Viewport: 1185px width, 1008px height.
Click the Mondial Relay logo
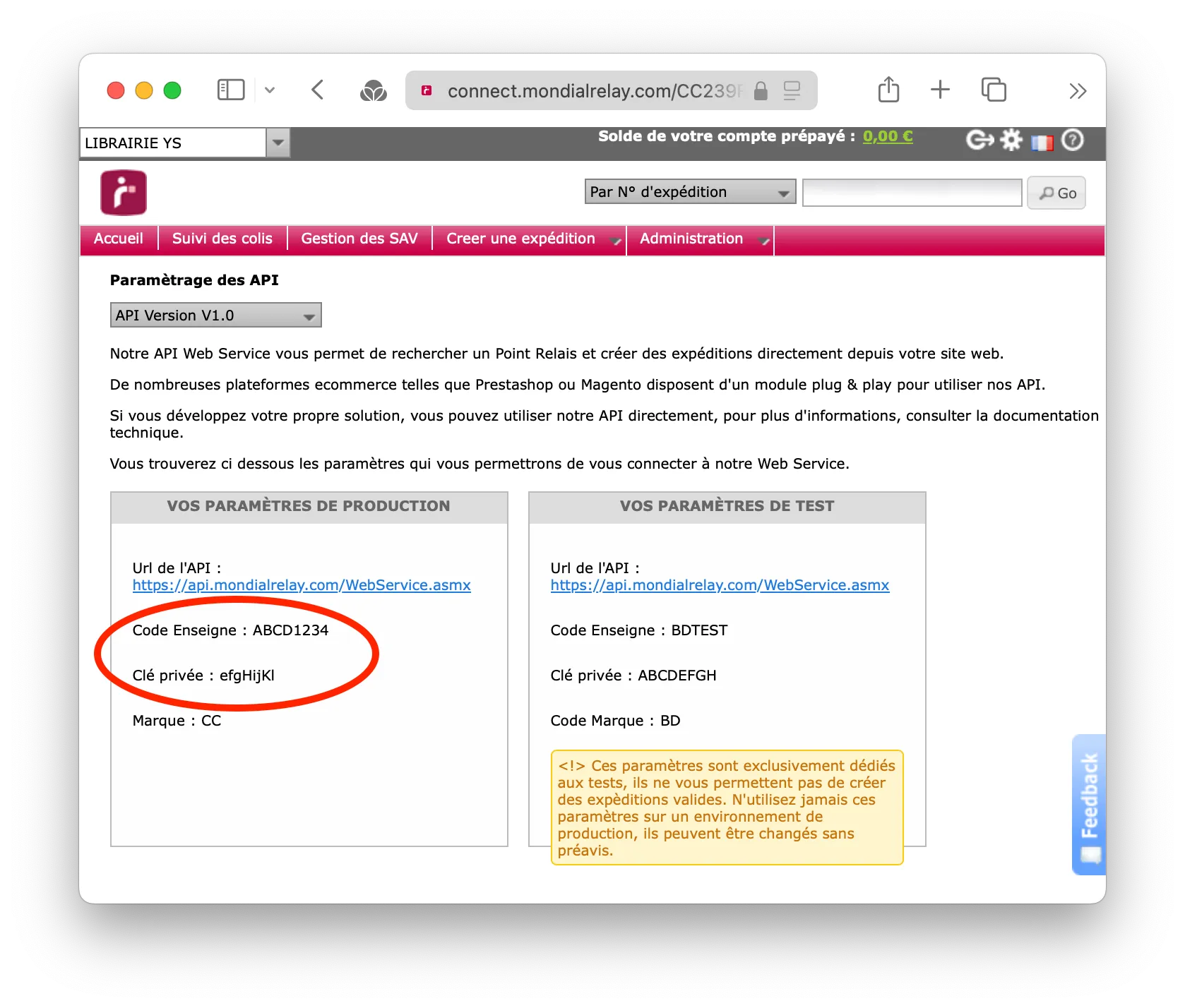124,193
